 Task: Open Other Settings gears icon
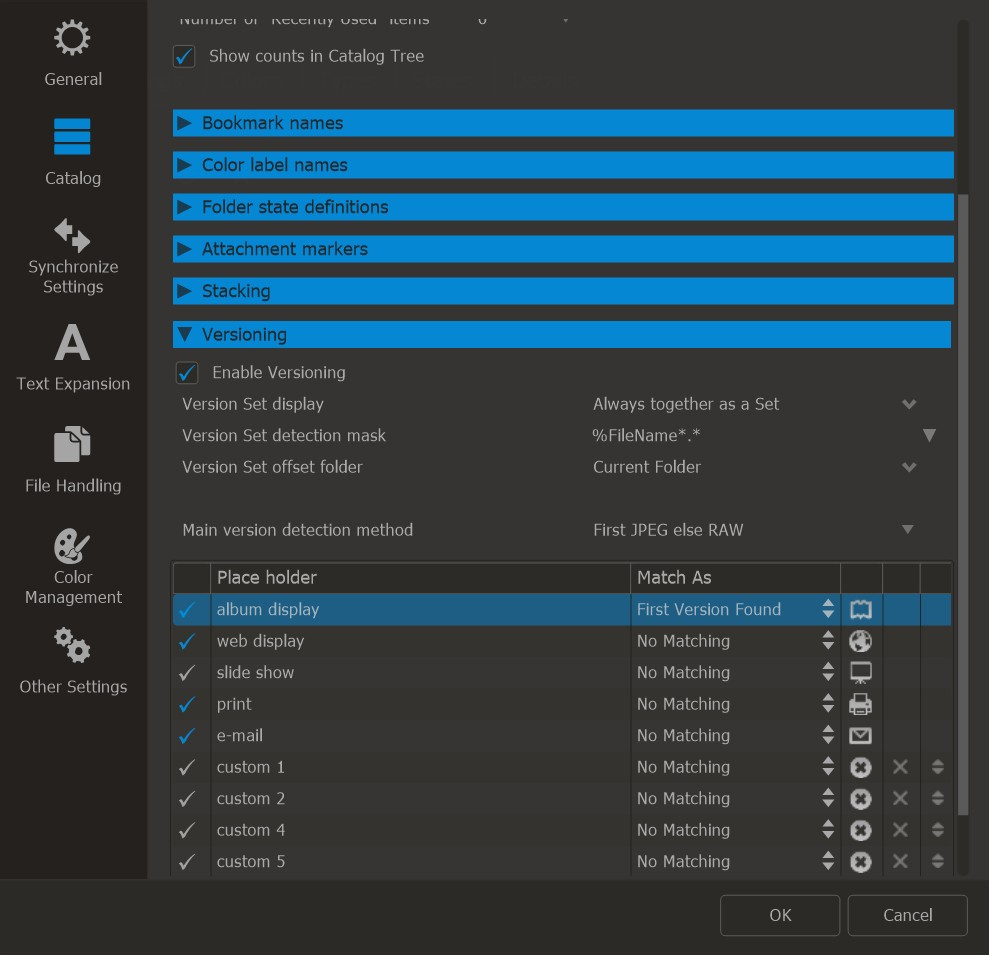pos(72,645)
